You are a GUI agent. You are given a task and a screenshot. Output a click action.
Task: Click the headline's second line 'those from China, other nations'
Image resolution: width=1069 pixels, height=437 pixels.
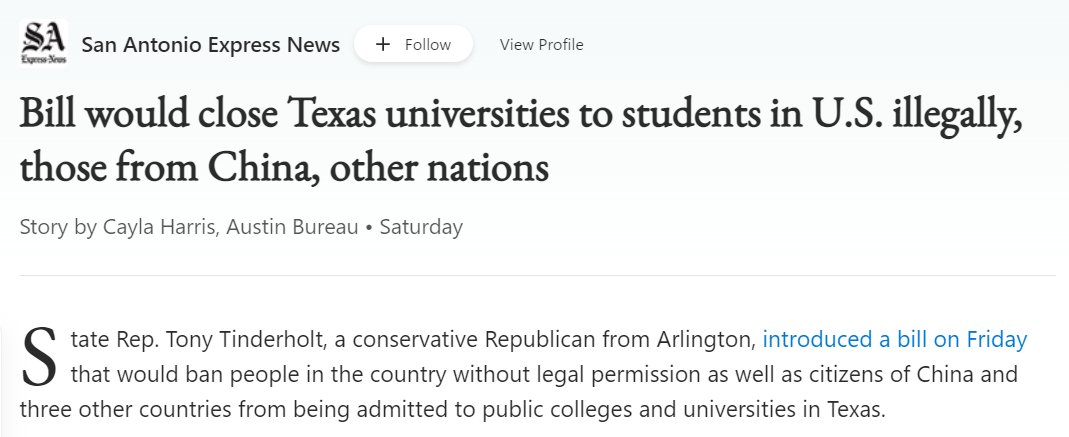tap(284, 167)
